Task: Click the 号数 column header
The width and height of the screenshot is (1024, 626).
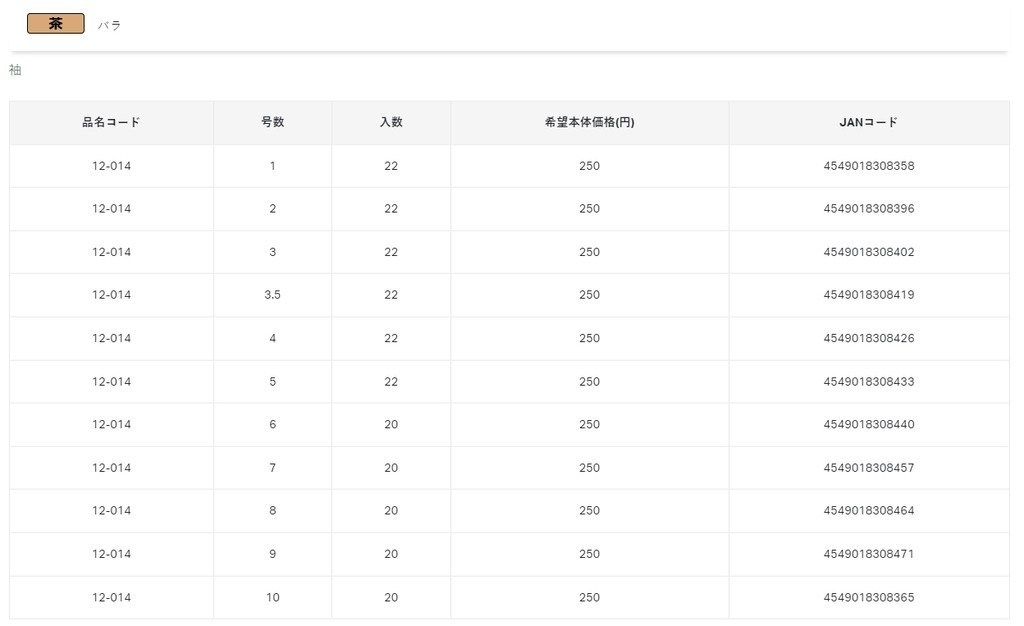Action: click(272, 122)
